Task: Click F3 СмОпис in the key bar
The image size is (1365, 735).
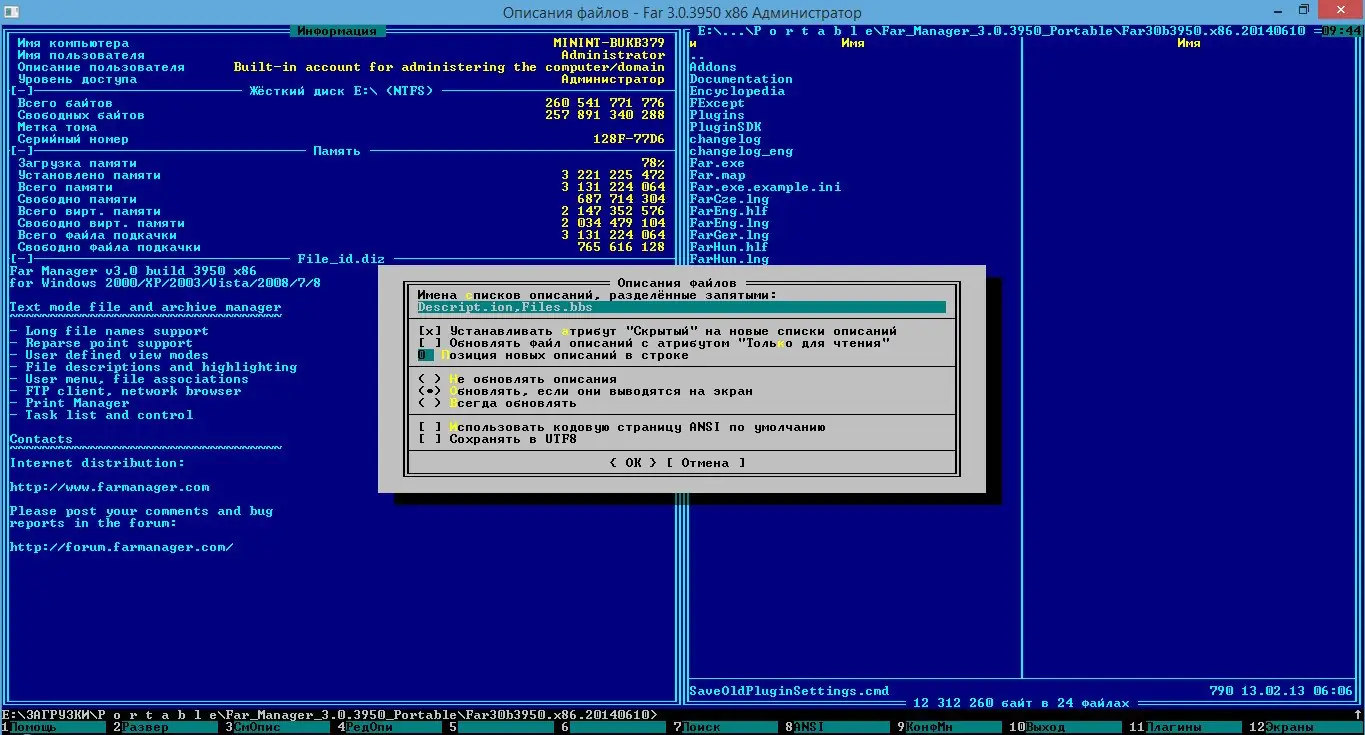Action: (283, 727)
